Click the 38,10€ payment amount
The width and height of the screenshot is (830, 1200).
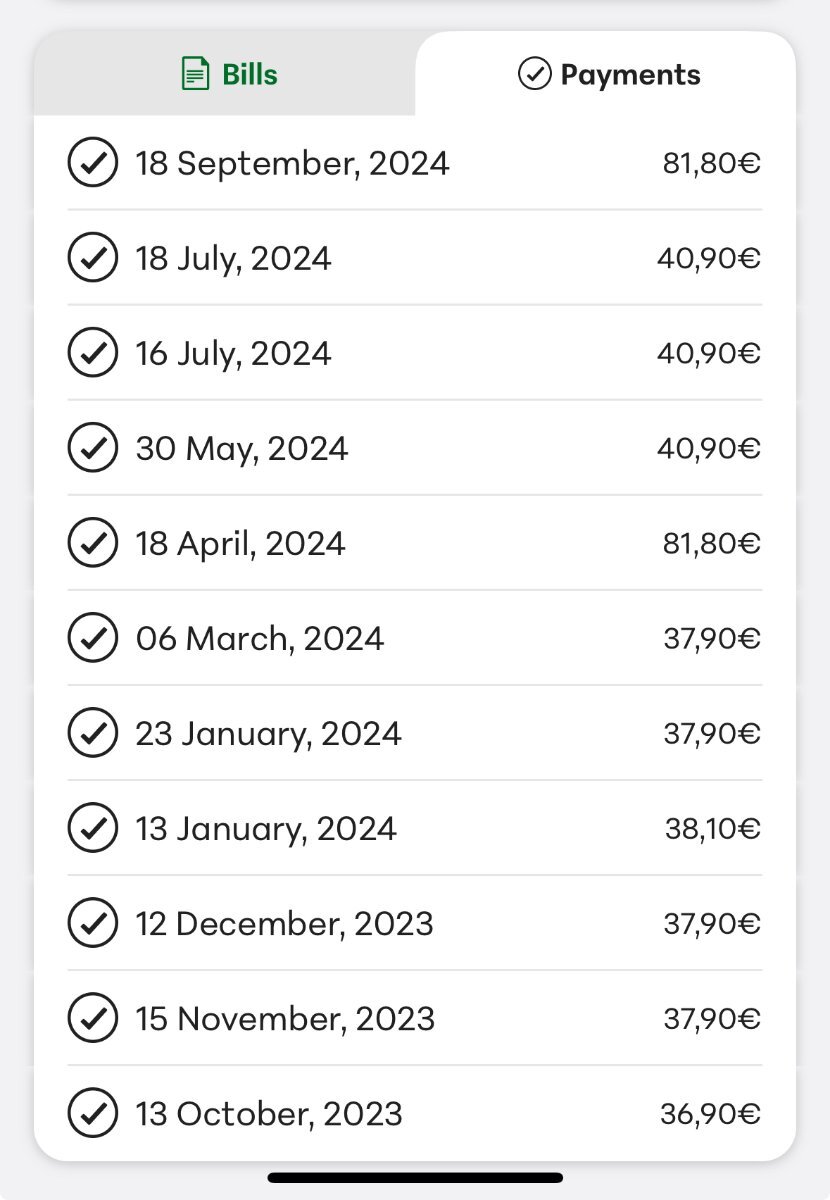click(713, 828)
